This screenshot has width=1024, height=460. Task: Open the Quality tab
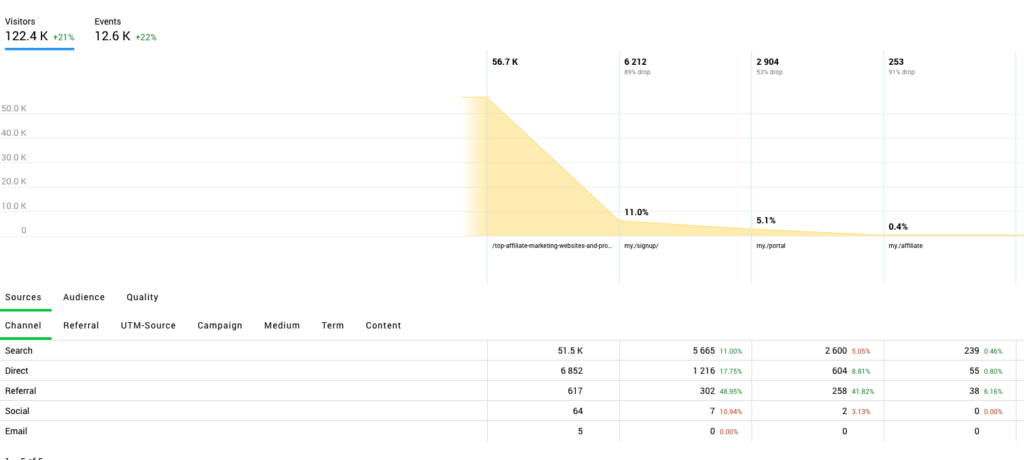(142, 297)
